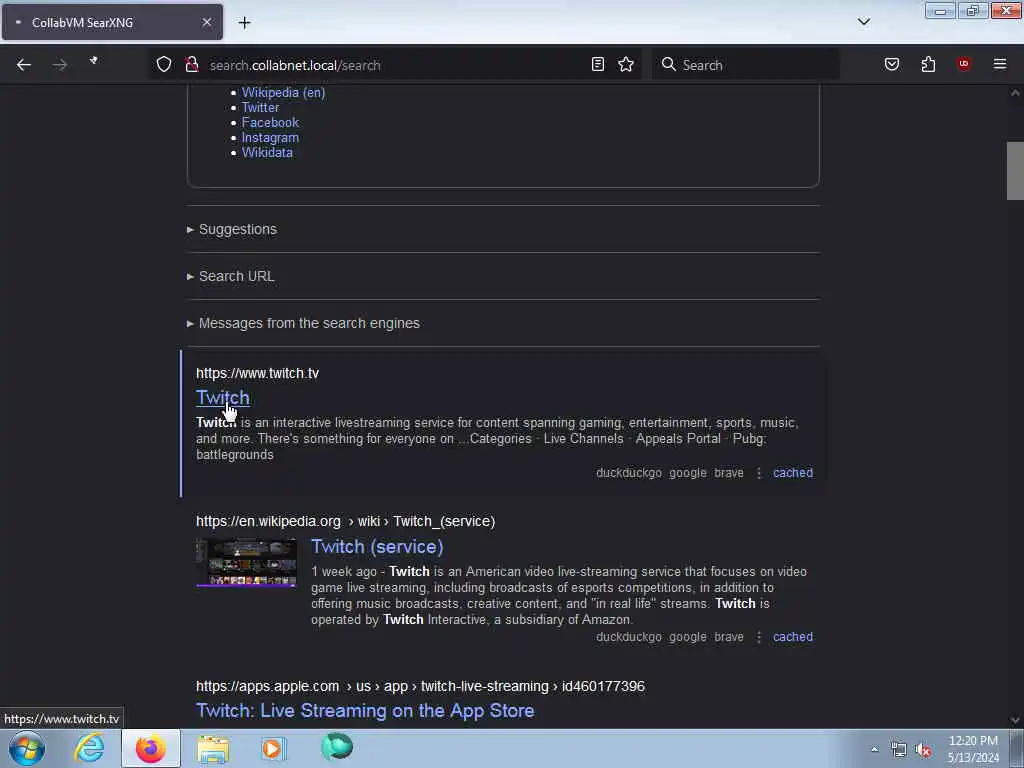The height and width of the screenshot is (768, 1024).
Task: Bookmark this page with the star
Action: (626, 64)
